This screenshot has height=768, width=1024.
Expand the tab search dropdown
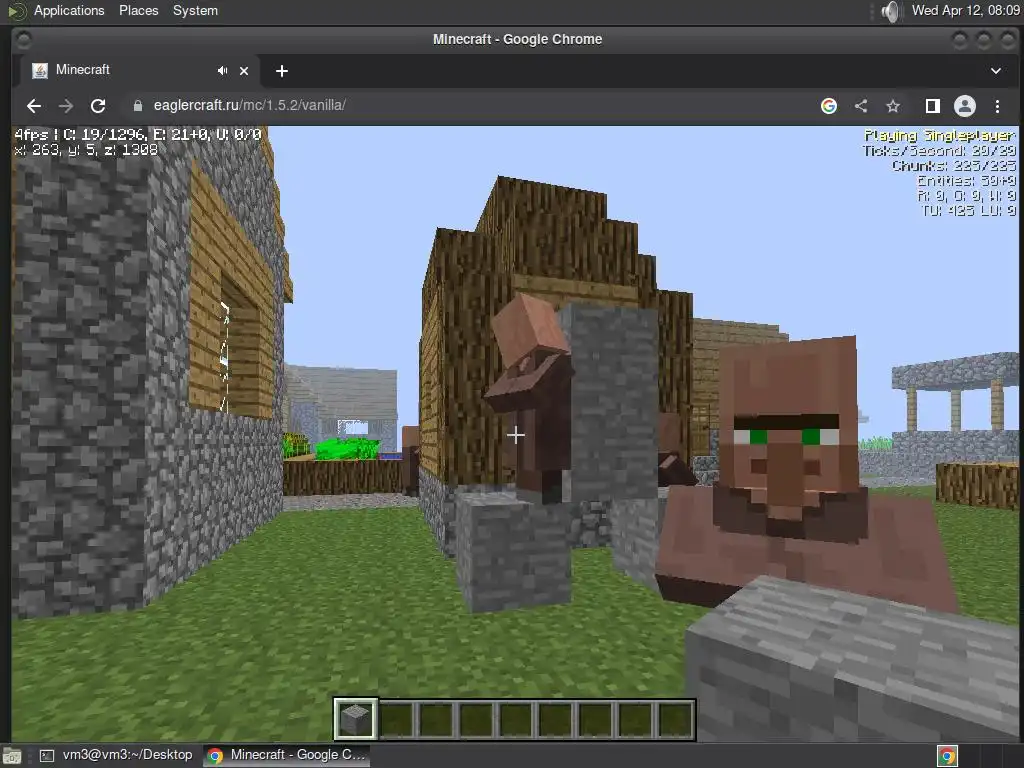pos(996,71)
